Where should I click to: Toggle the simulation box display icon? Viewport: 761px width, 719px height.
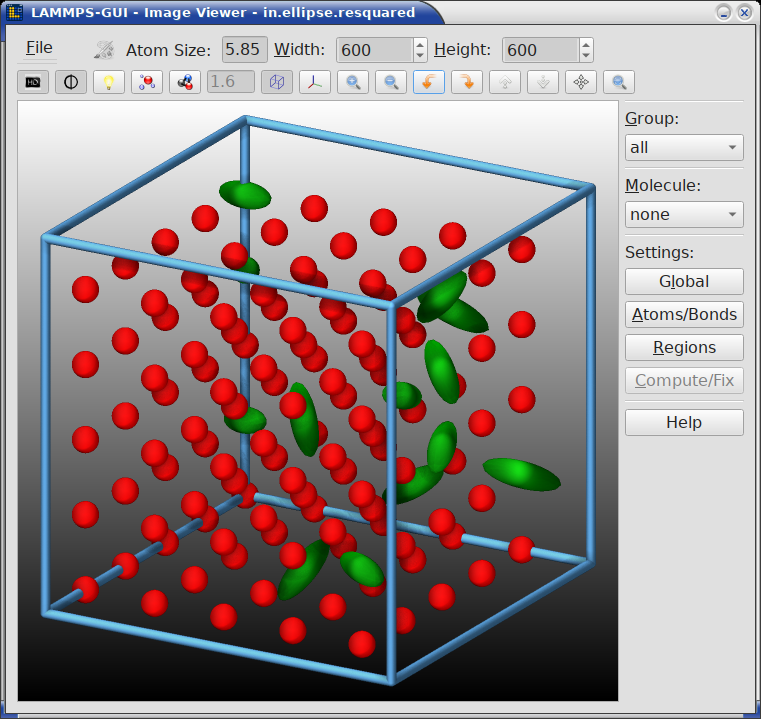(277, 82)
